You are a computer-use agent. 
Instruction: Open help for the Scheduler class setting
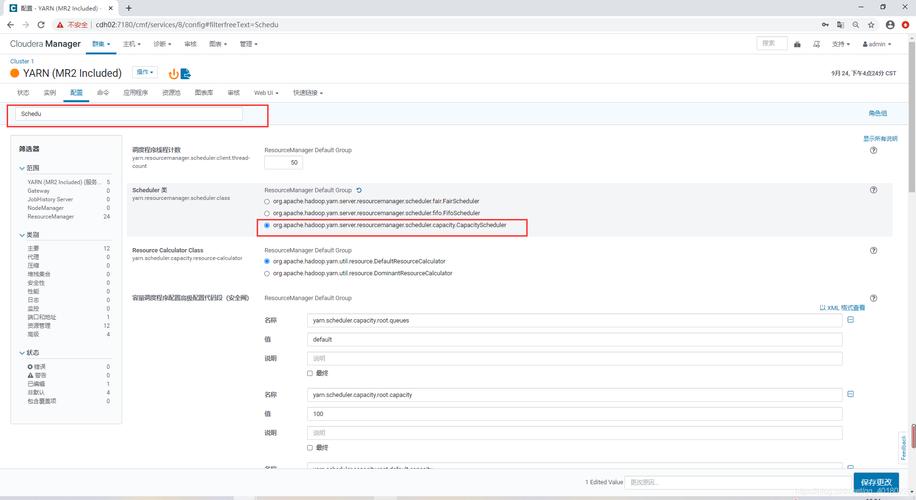pyautogui.click(x=873, y=190)
